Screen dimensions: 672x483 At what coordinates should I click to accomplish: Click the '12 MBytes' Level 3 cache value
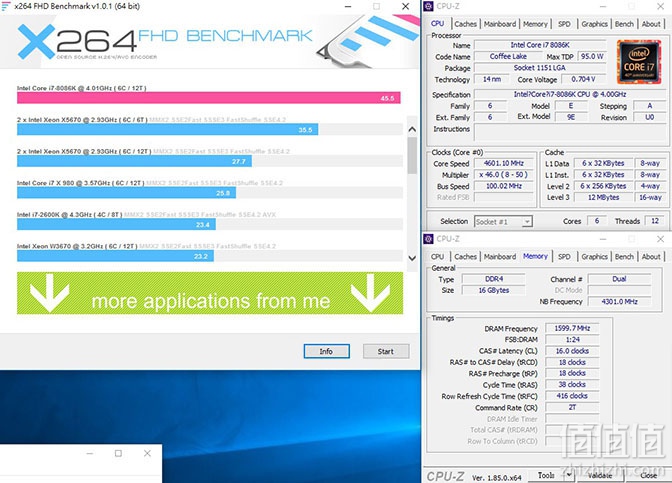point(603,198)
